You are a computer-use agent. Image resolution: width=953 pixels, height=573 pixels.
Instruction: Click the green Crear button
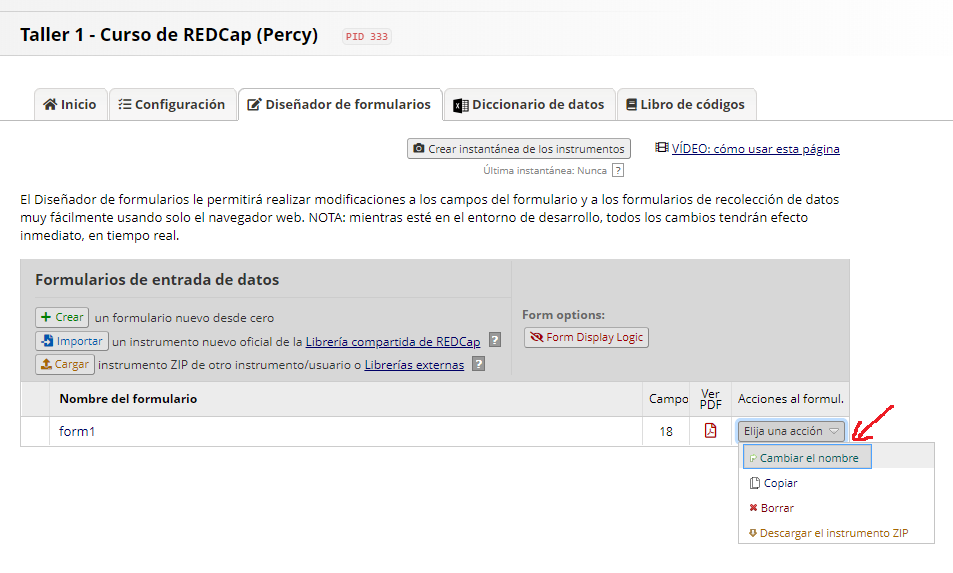tap(62, 317)
